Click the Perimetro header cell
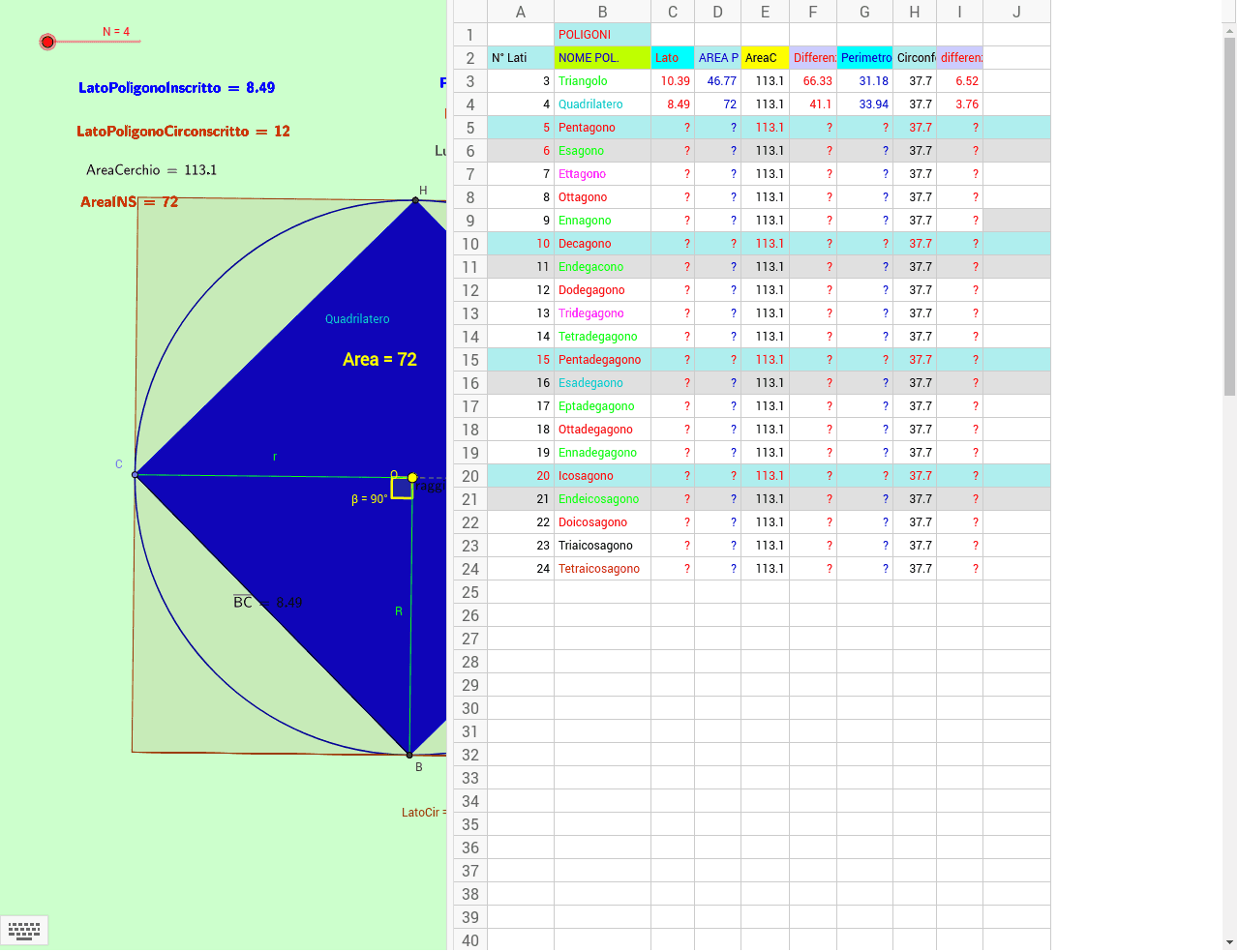The width and height of the screenshot is (1239, 952). click(x=865, y=58)
